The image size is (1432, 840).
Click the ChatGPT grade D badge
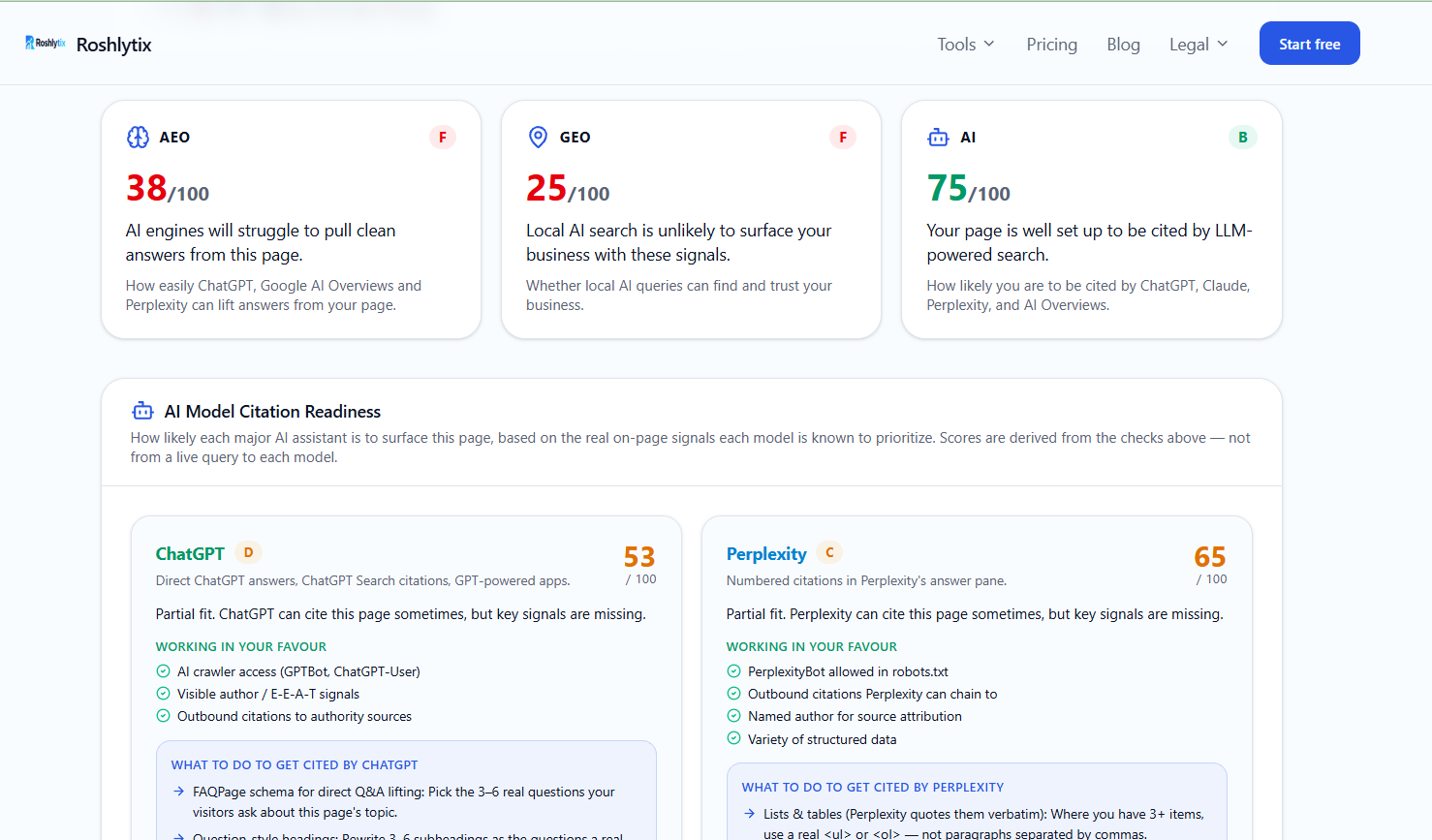click(248, 552)
